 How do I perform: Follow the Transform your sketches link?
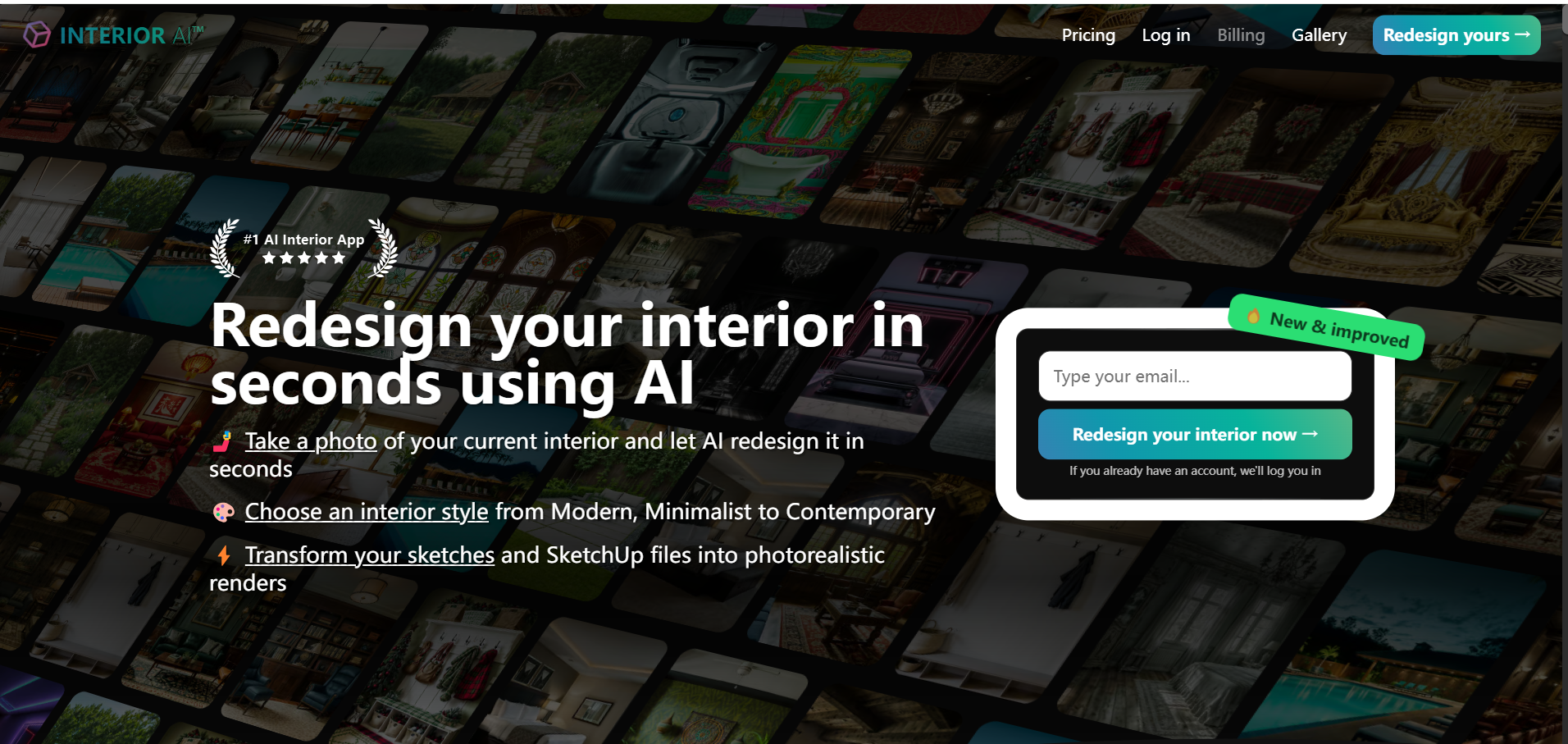point(370,555)
